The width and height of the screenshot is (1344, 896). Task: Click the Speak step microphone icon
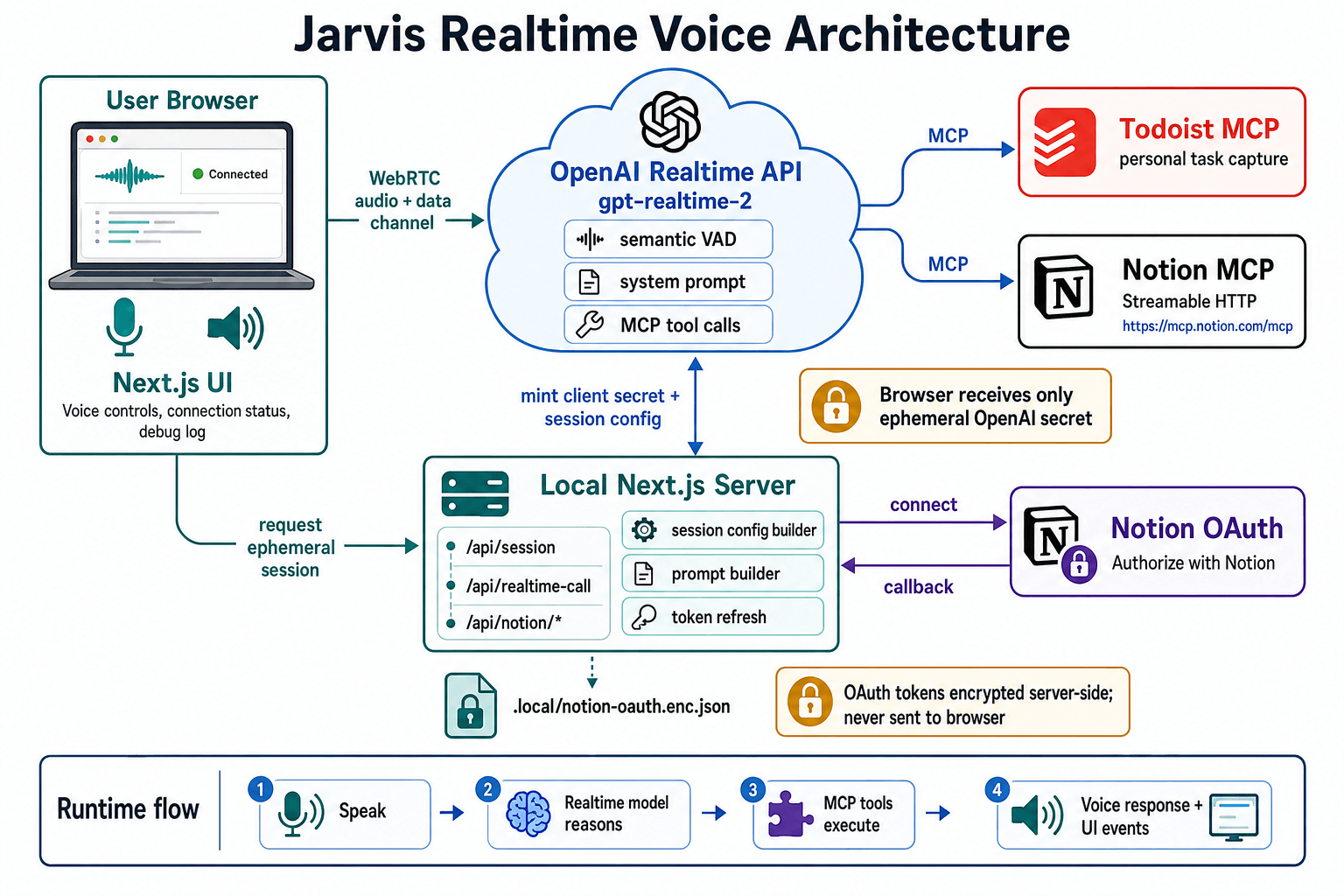[300, 814]
